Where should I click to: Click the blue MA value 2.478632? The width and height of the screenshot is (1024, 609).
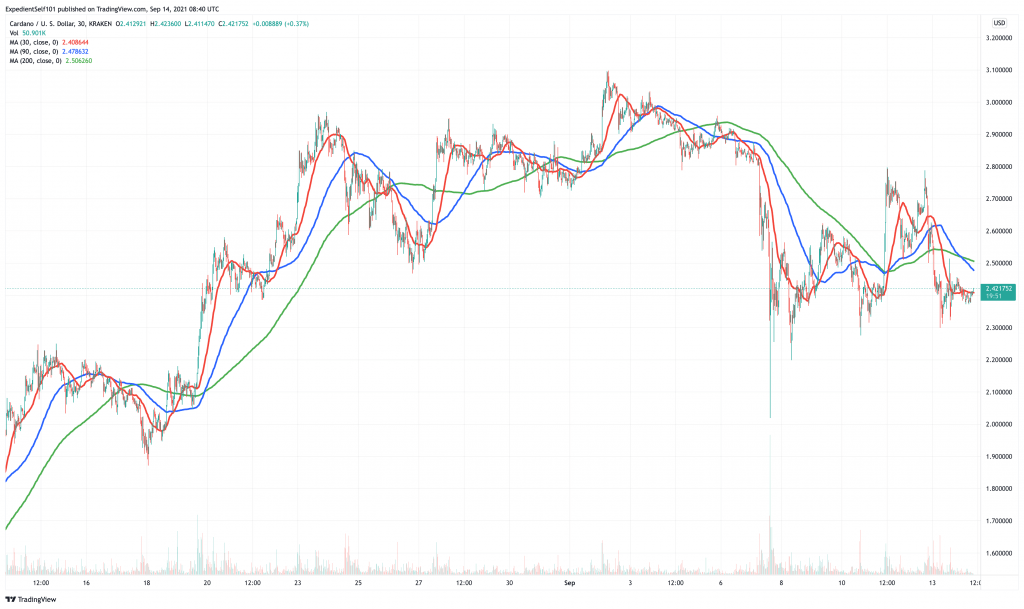click(x=75, y=52)
